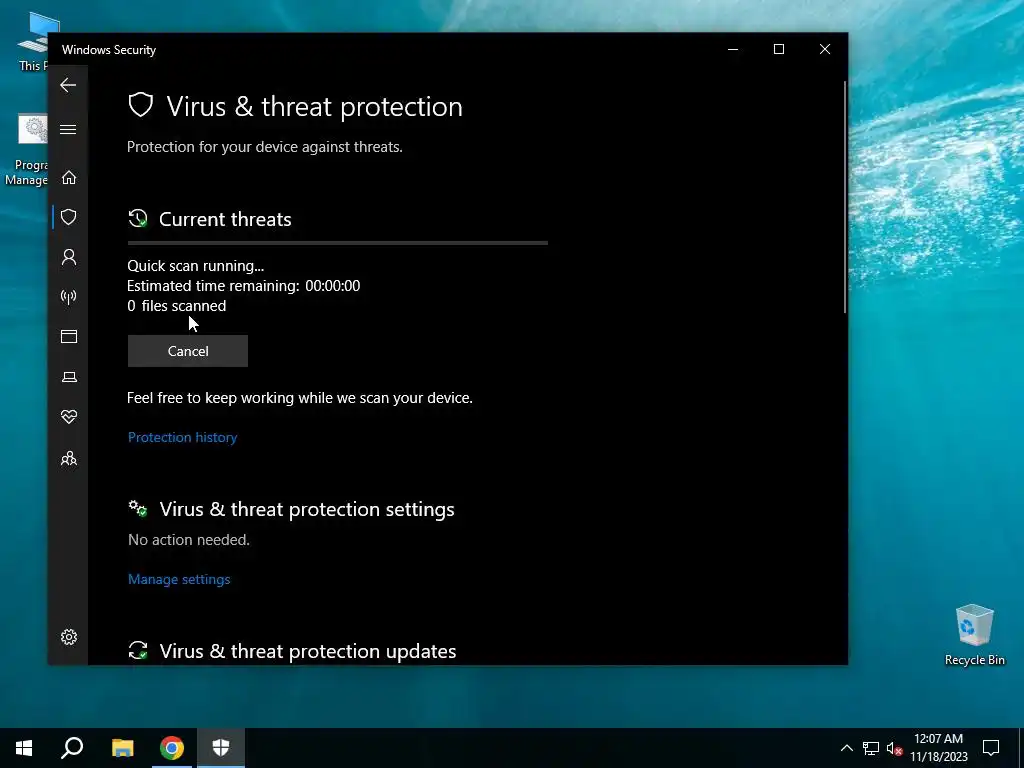Cancel the running quick scan
This screenshot has width=1024, height=768.
coord(187,351)
